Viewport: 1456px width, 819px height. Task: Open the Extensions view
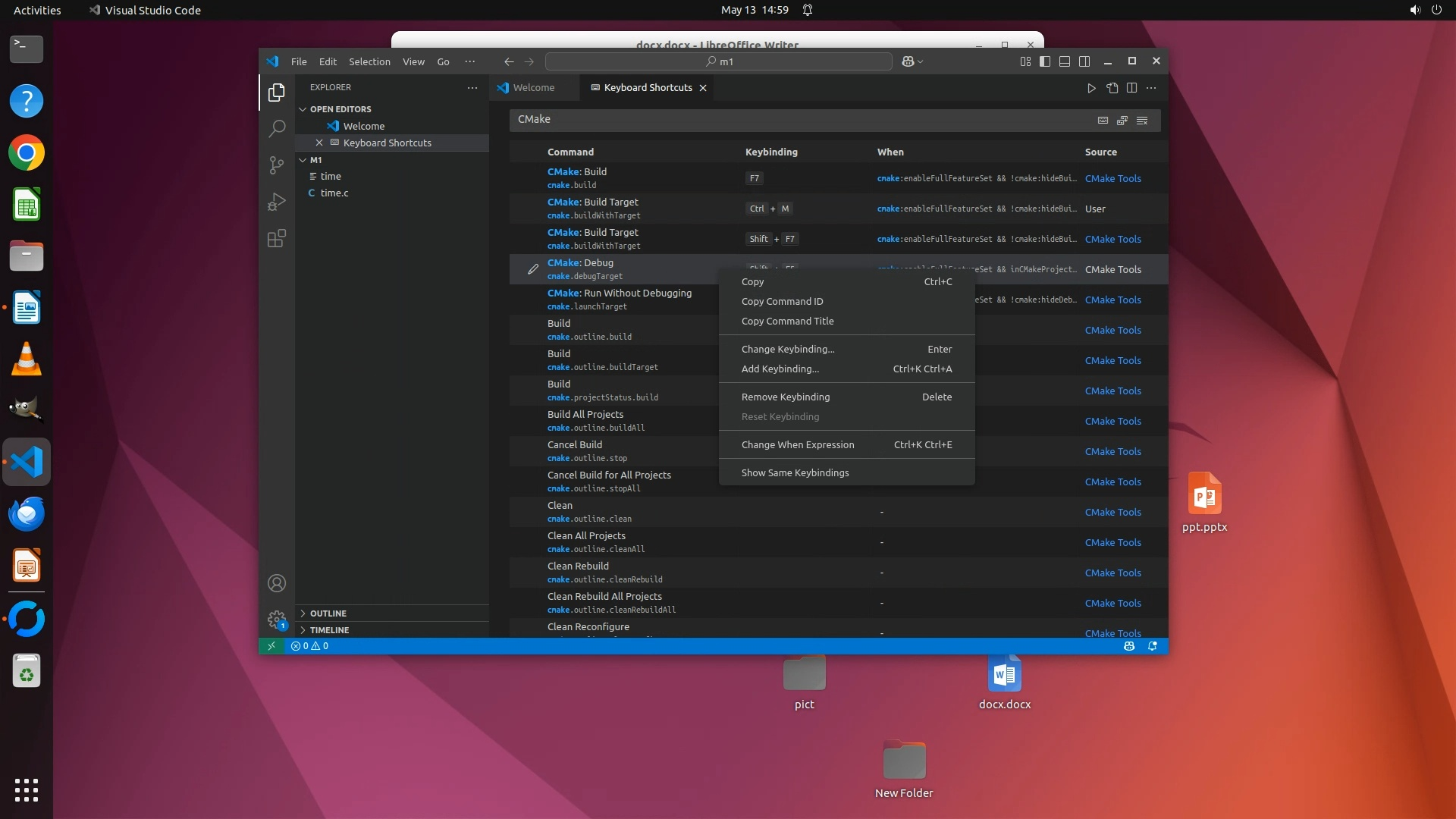[277, 239]
